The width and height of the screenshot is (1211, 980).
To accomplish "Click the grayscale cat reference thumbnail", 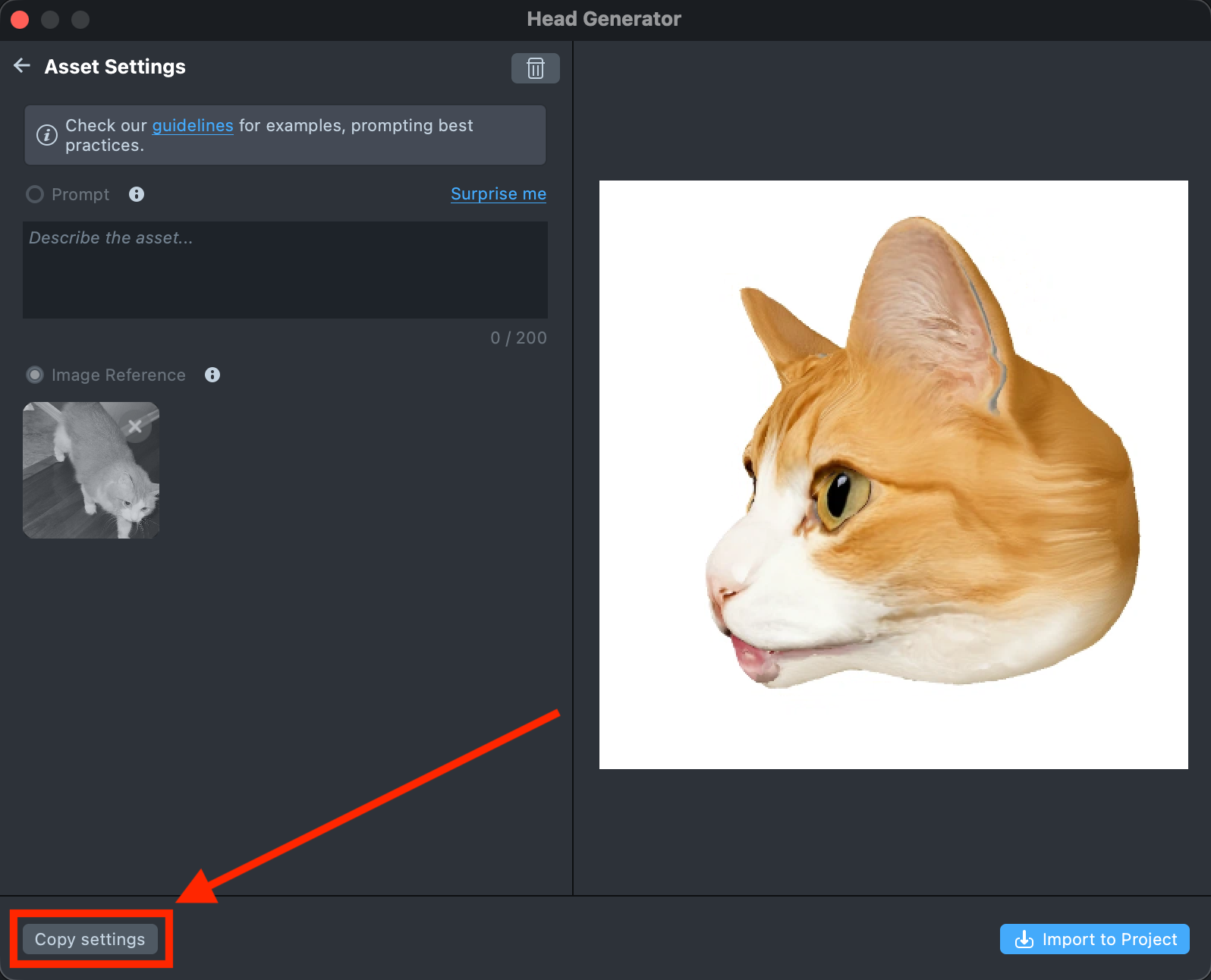I will [x=83, y=478].
